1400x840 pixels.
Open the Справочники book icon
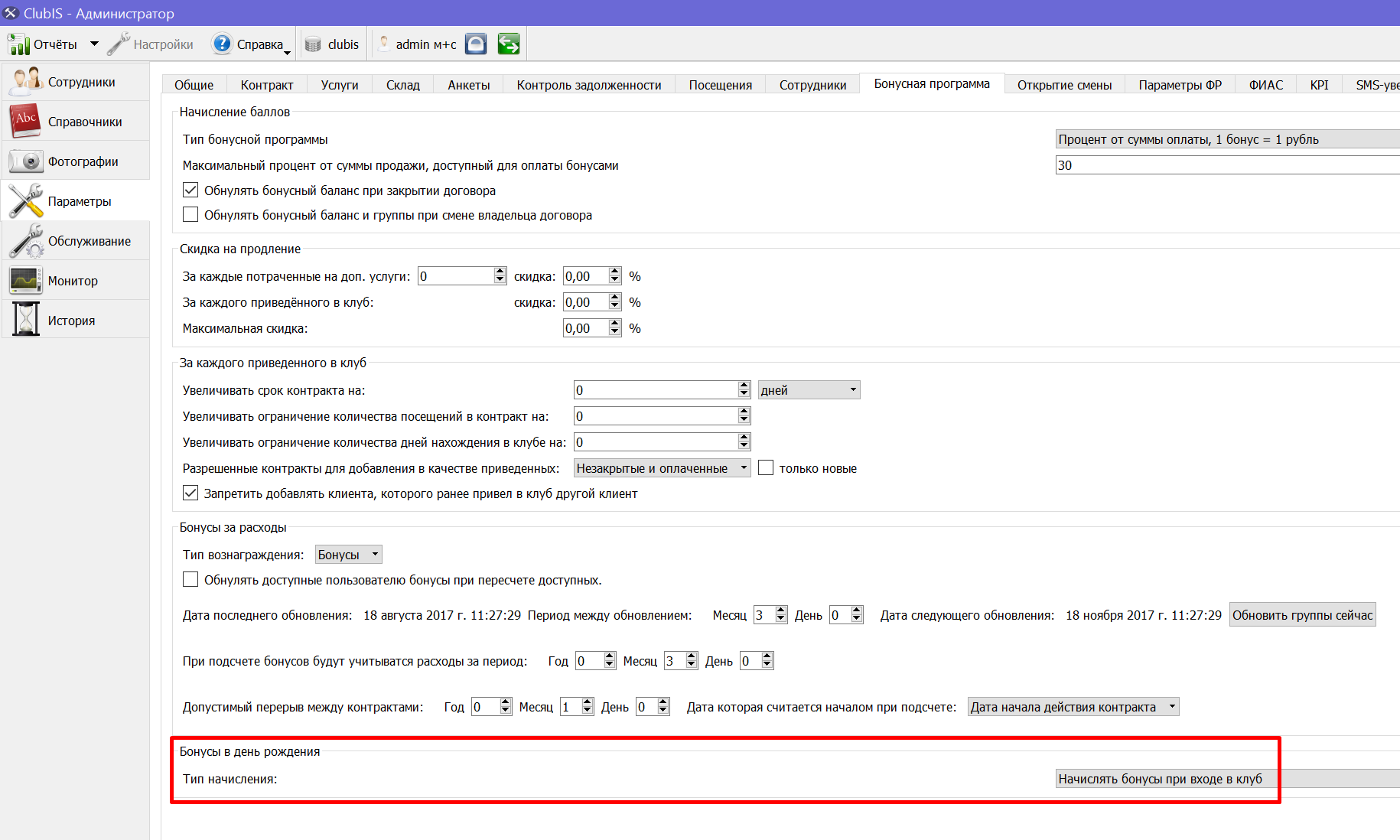[25, 122]
